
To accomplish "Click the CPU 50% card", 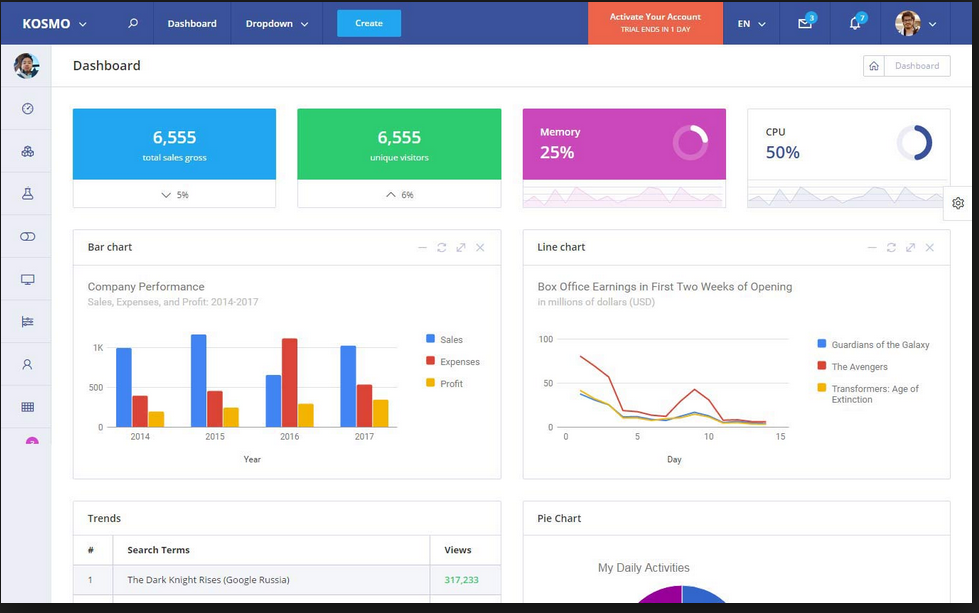I will point(849,158).
